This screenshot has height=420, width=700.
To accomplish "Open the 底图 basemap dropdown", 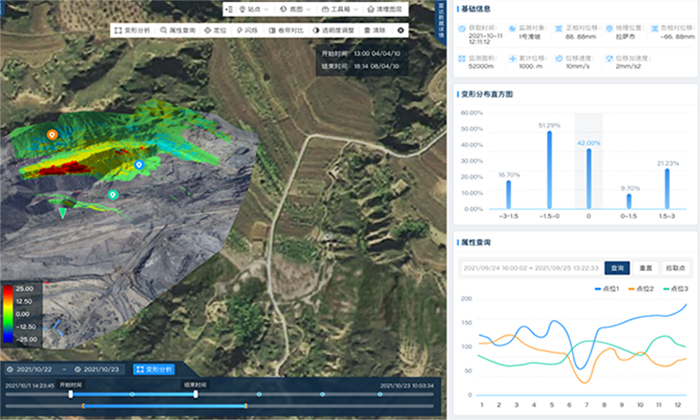I will tap(294, 8).
